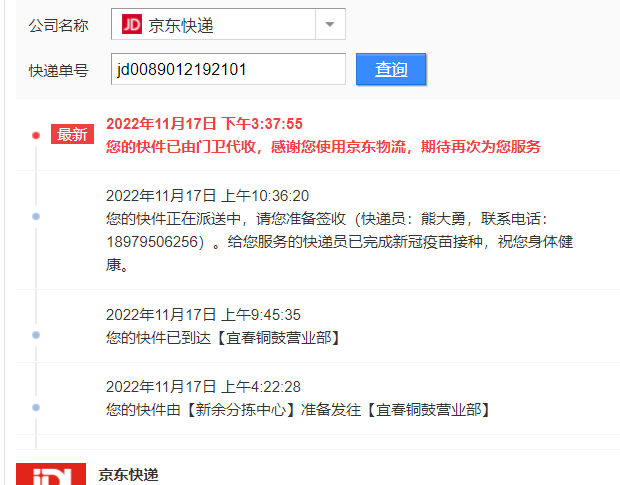
Task: Click timeline dot for 9:45:35 entry
Action: tap(36, 335)
